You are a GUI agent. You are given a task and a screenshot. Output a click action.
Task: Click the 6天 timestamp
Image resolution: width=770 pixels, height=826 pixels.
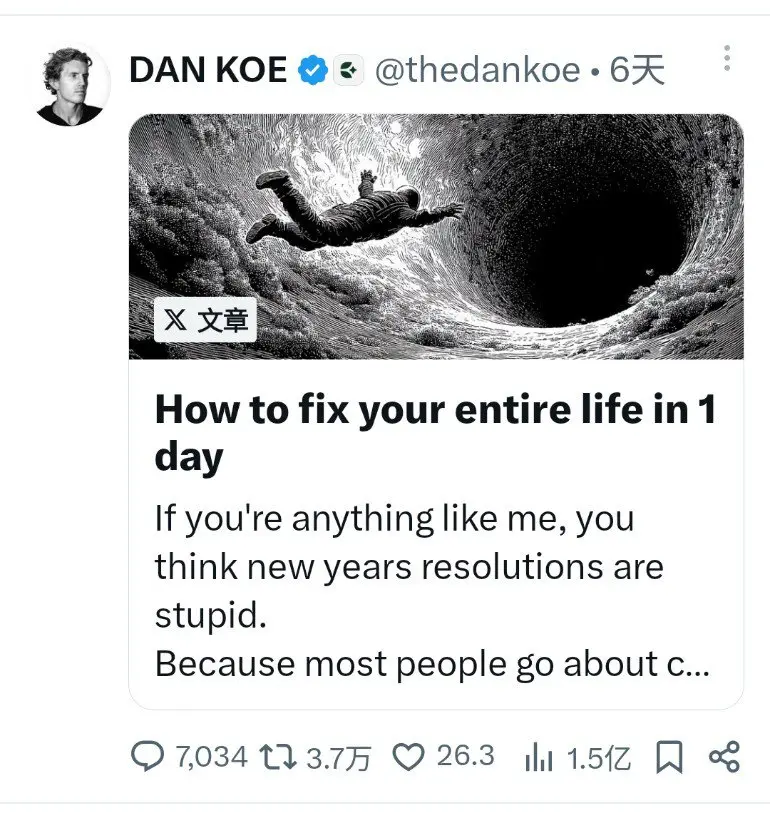pyautogui.click(x=637, y=70)
